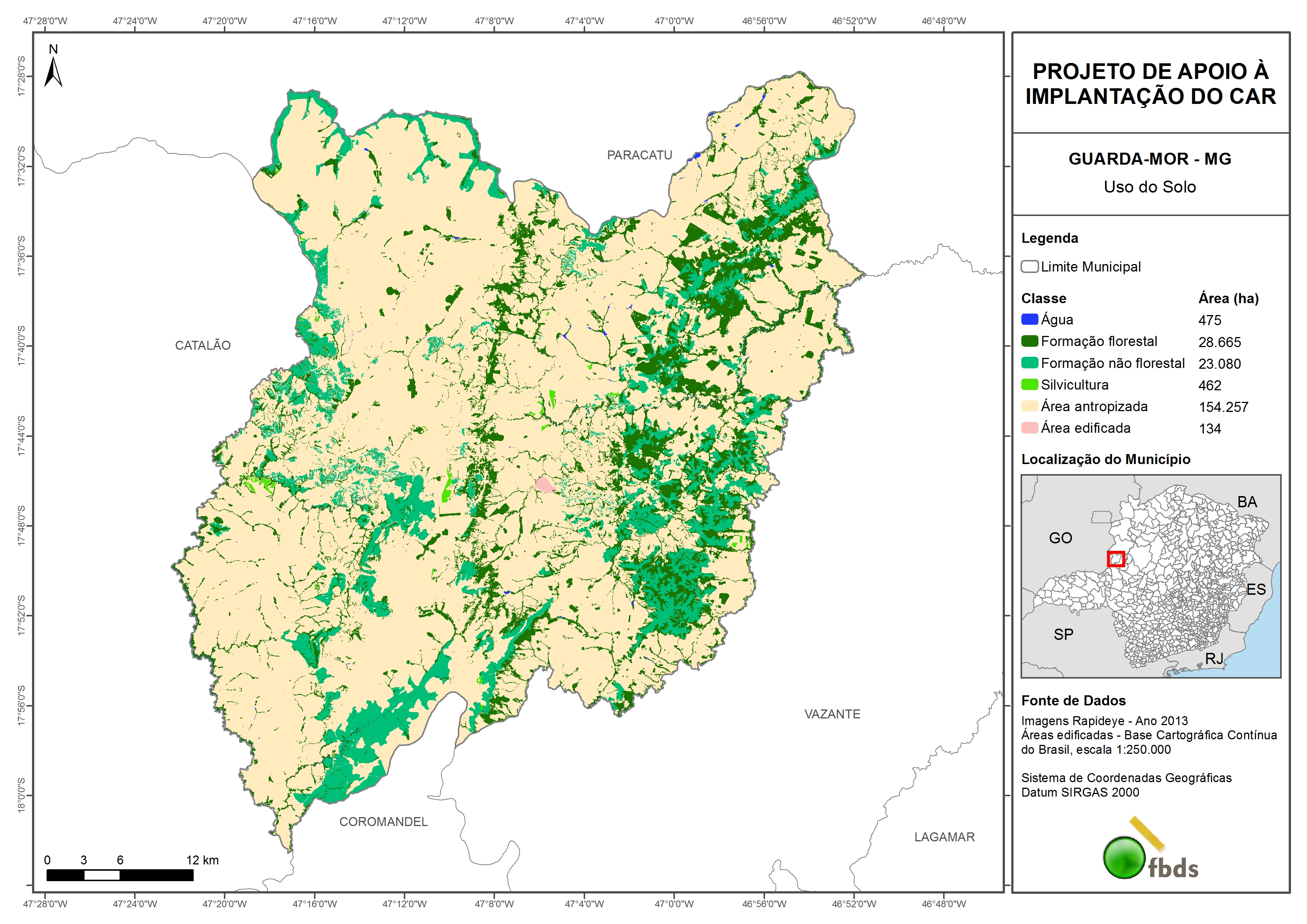
Task: Click the Formação florestal dark green swatch
Action: pyautogui.click(x=1029, y=341)
